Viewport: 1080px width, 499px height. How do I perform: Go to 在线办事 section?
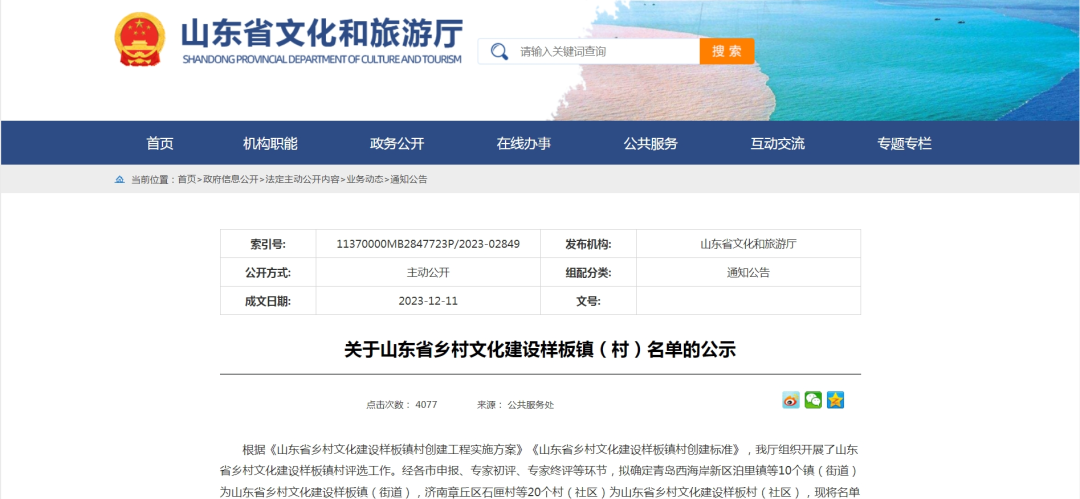click(x=523, y=143)
